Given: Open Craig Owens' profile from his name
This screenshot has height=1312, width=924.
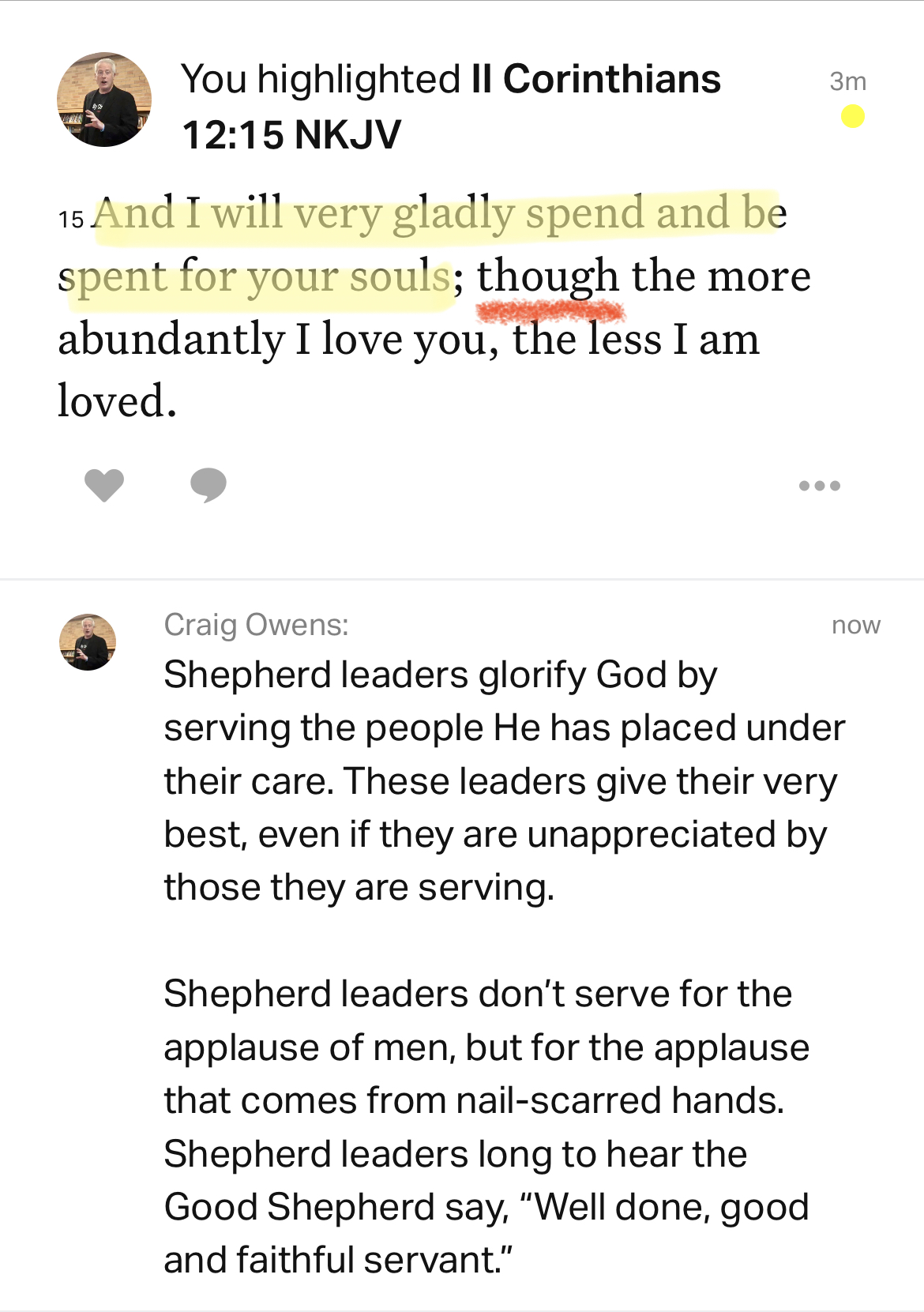Looking at the screenshot, I should tap(256, 625).
